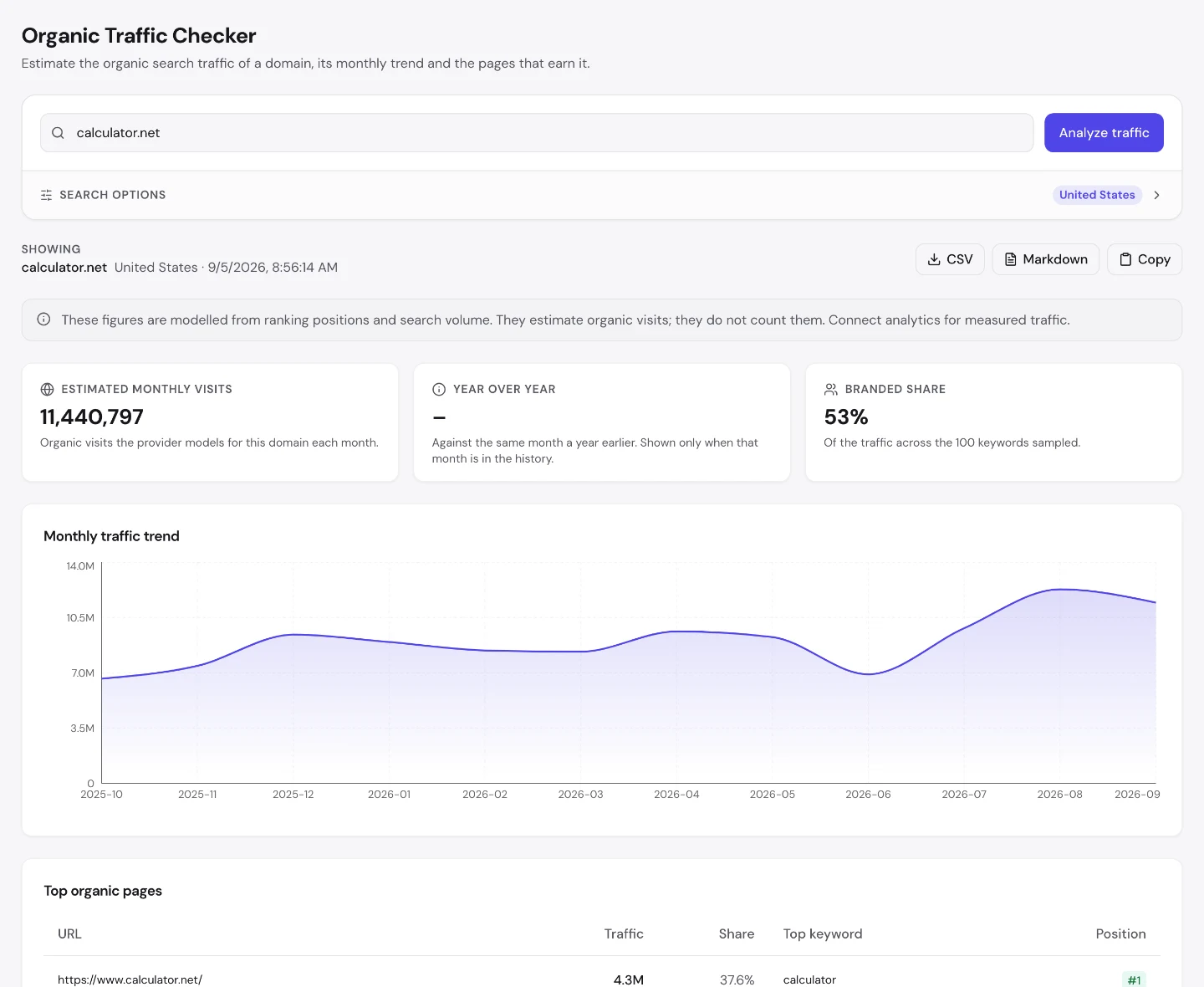Click the download icon on CSV button
The image size is (1204, 987).
click(x=934, y=259)
